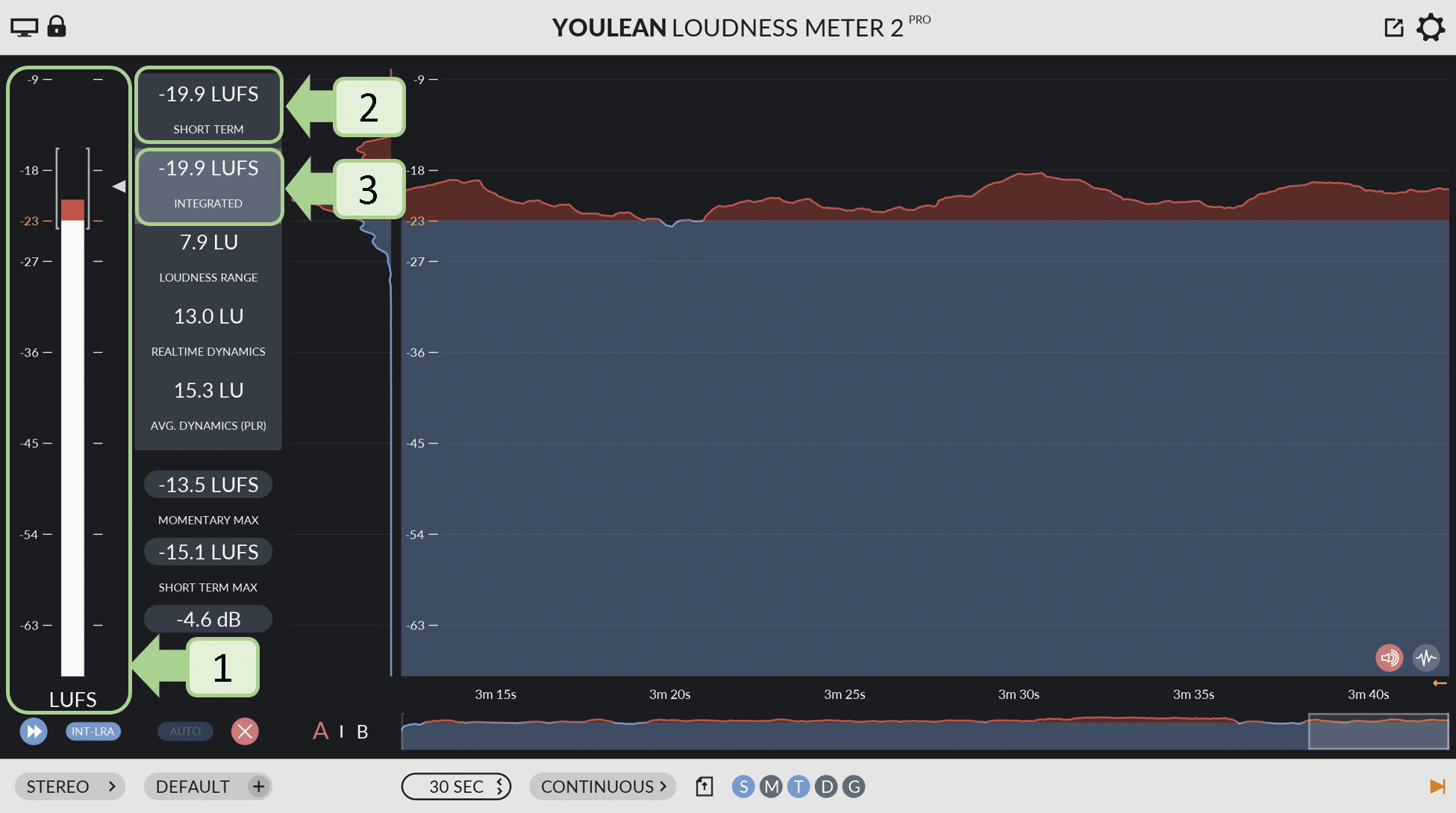Toggle the AUTO reset button
Image resolution: width=1456 pixels, height=813 pixels.
[185, 731]
